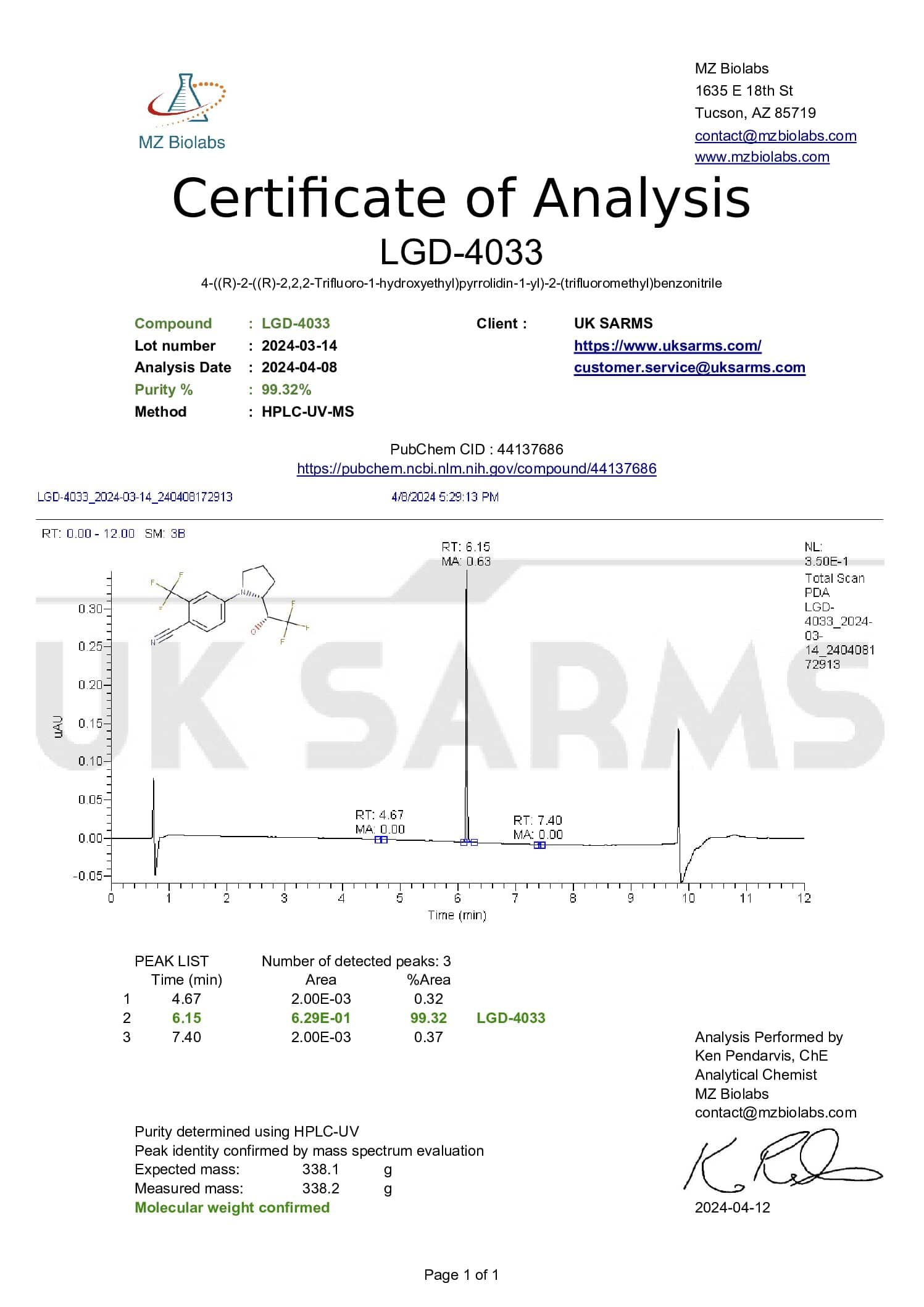
Task: Open the contact@mzbiolabs.com email link in header
Action: pos(775,136)
